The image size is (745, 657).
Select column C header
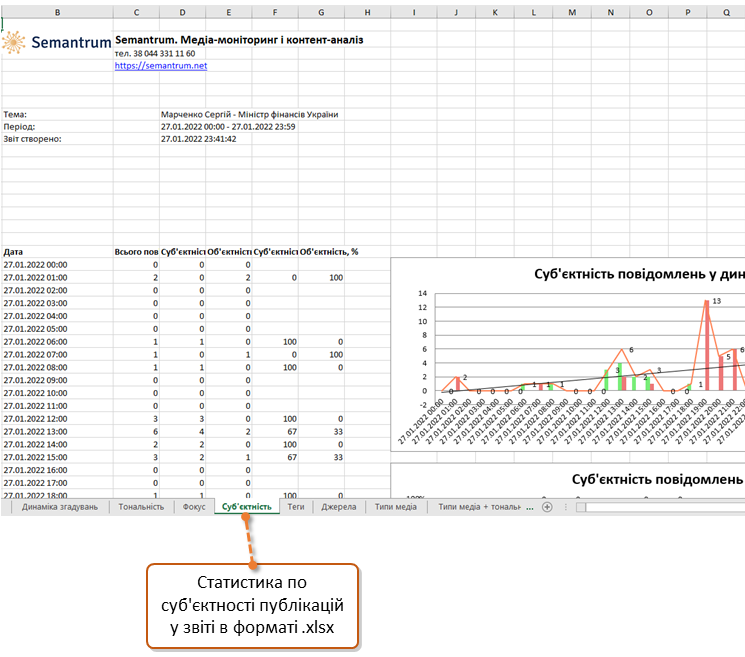(136, 12)
